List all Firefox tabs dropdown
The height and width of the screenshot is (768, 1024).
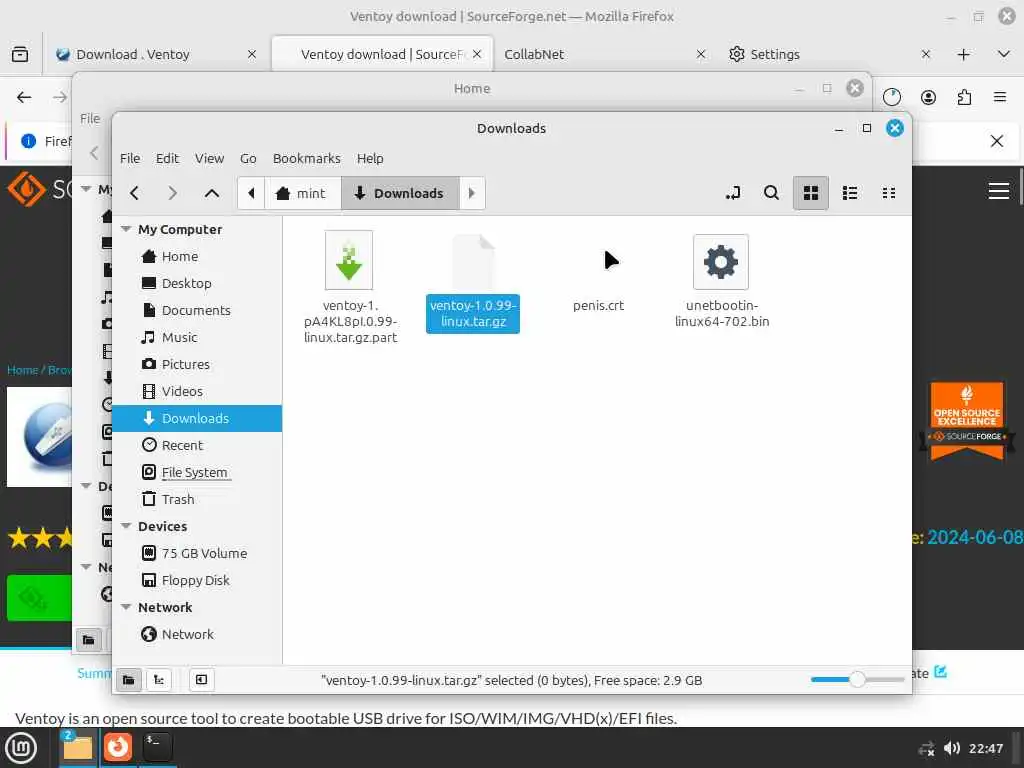(x=1004, y=54)
